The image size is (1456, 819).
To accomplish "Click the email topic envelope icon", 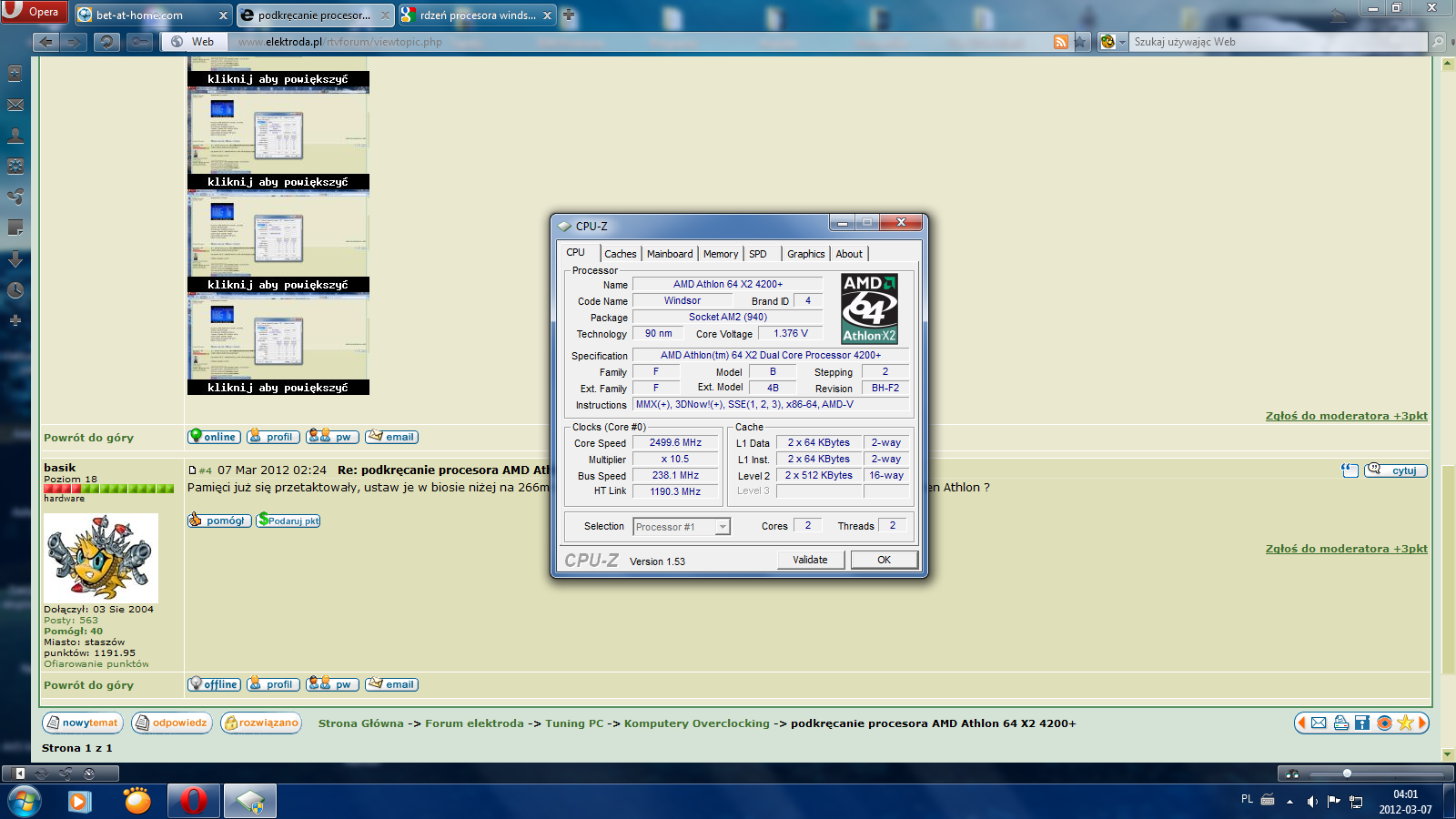I will pyautogui.click(x=1319, y=723).
